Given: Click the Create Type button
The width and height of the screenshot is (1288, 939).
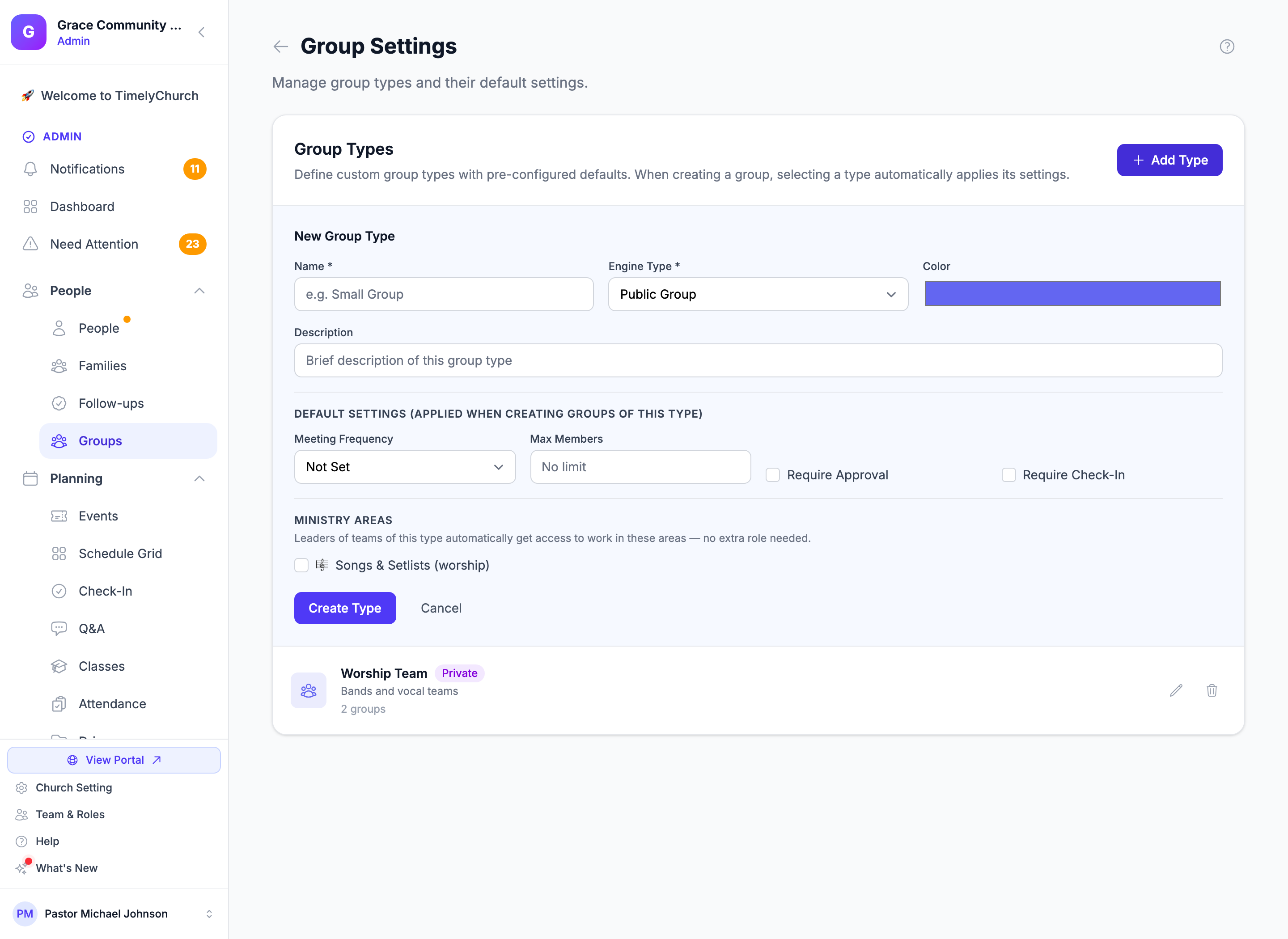Looking at the screenshot, I should [345, 608].
